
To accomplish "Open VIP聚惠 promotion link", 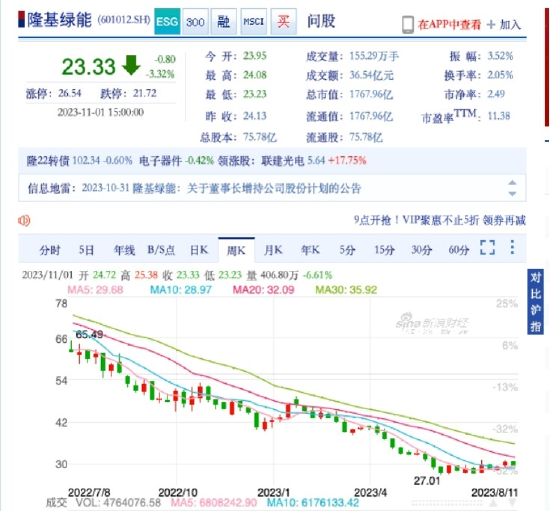I will [x=440, y=220].
